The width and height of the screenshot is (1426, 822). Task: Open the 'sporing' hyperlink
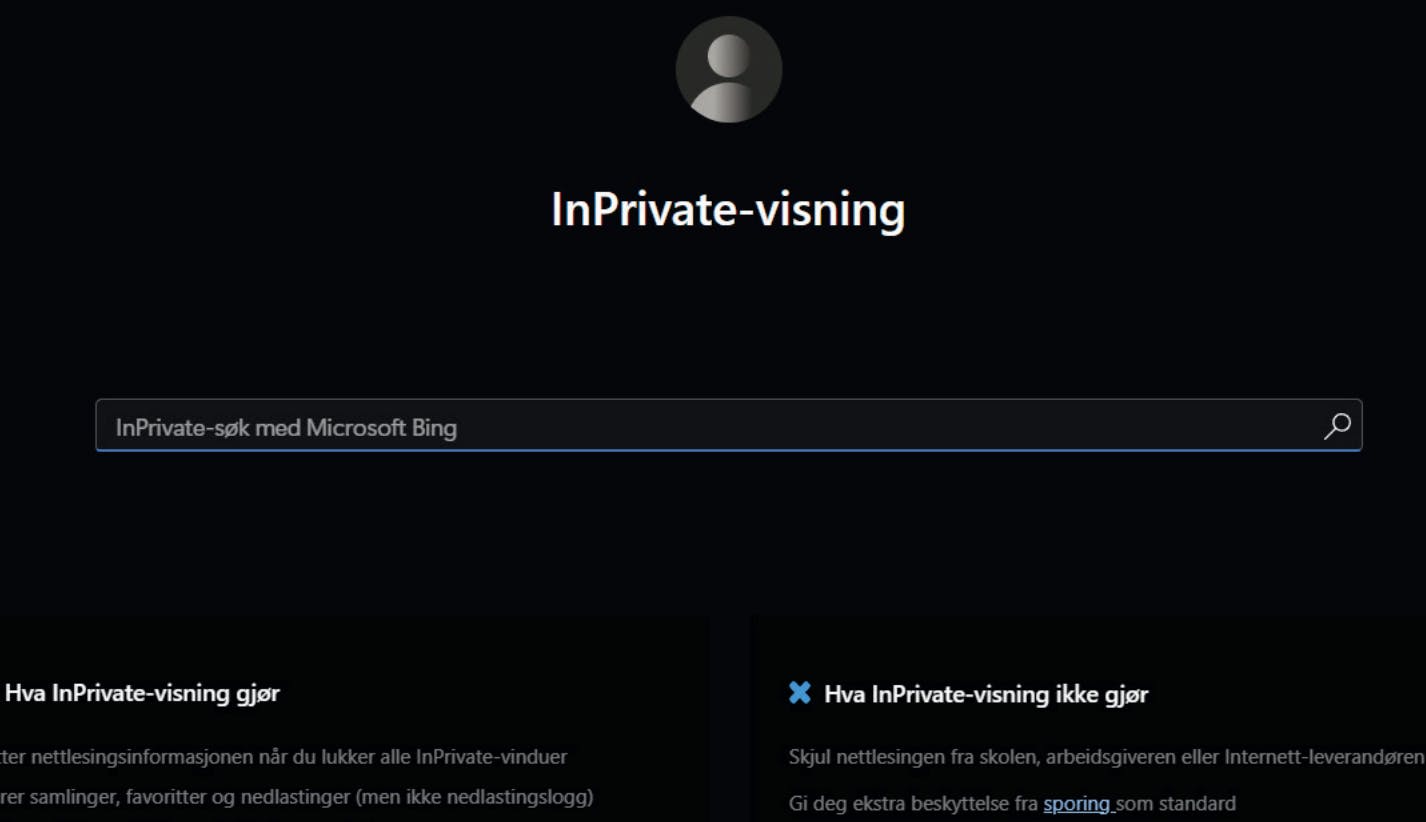[x=1077, y=803]
